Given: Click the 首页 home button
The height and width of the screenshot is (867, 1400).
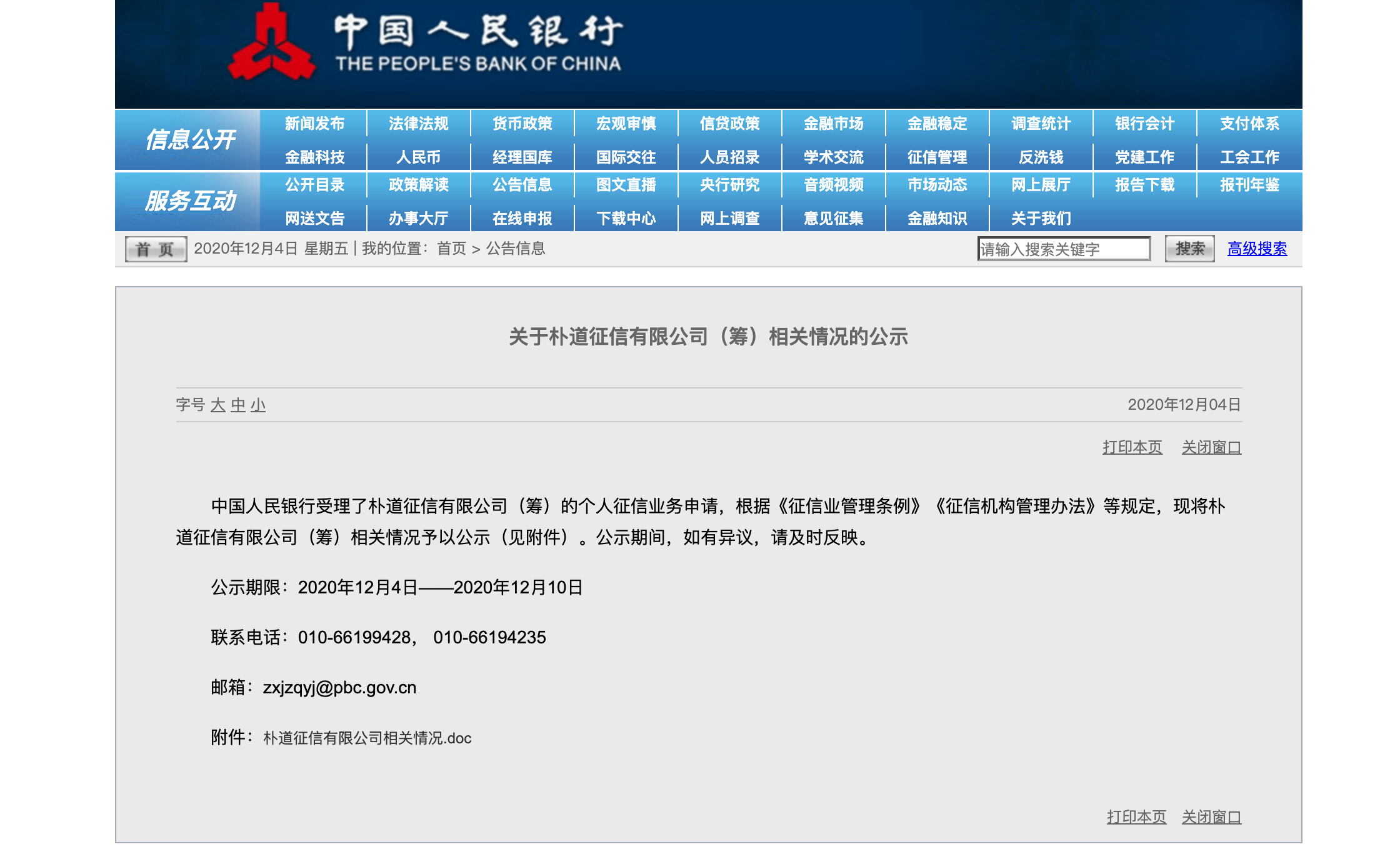Looking at the screenshot, I should coord(156,249).
